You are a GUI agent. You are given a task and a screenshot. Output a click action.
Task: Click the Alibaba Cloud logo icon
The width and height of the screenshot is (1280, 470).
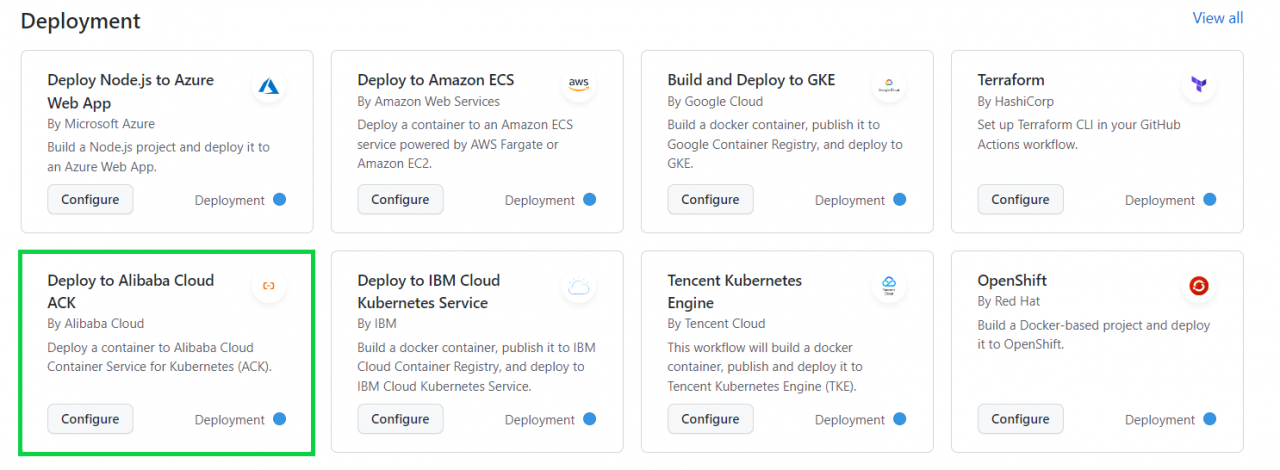(268, 286)
